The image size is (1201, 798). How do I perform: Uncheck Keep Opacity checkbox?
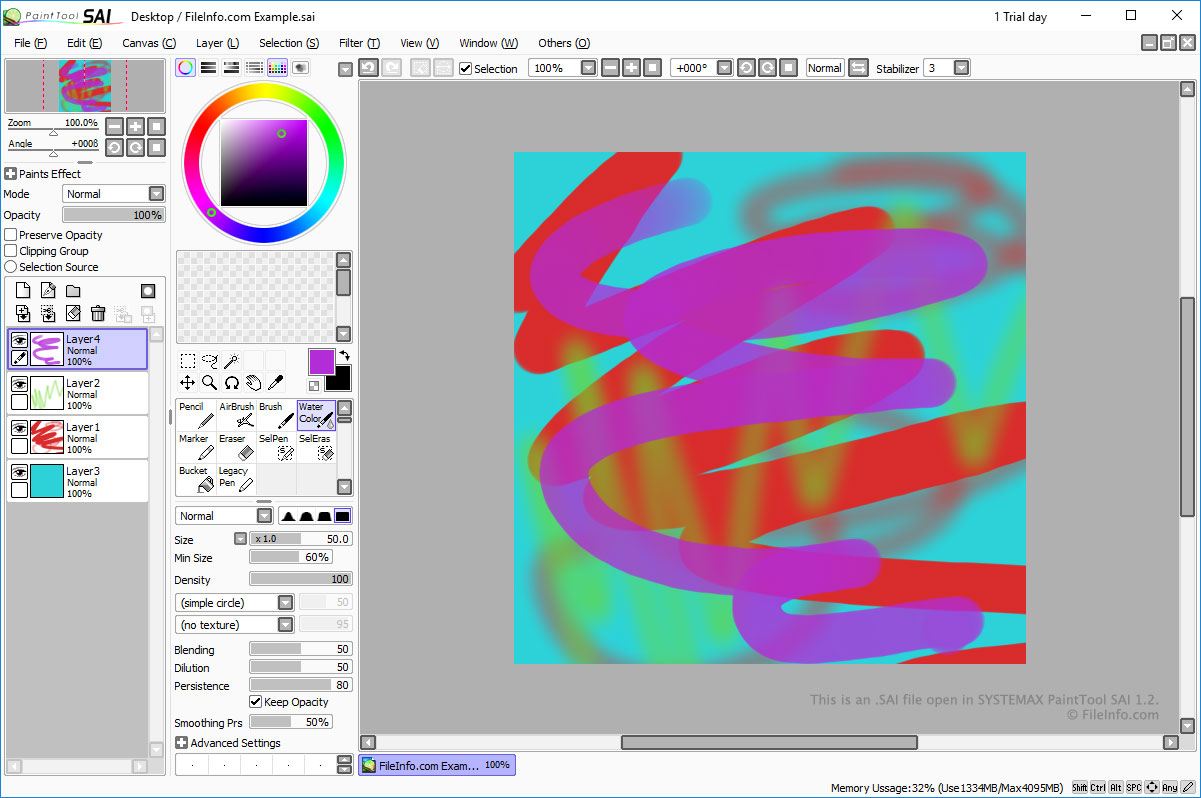(255, 702)
